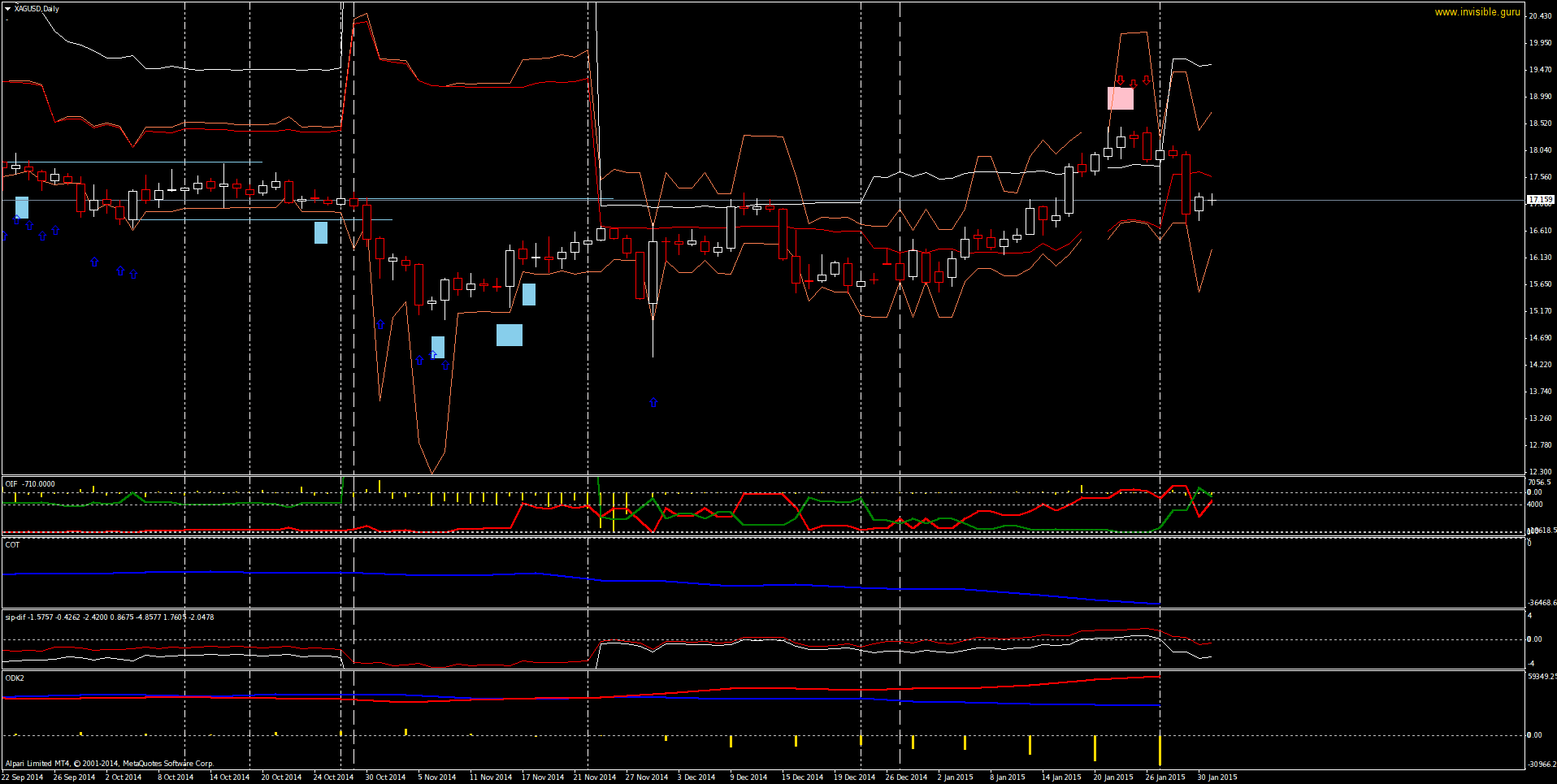This screenshot has width=1557, height=784.
Task: Click the 2 Jan 2015 date label
Action: point(956,778)
